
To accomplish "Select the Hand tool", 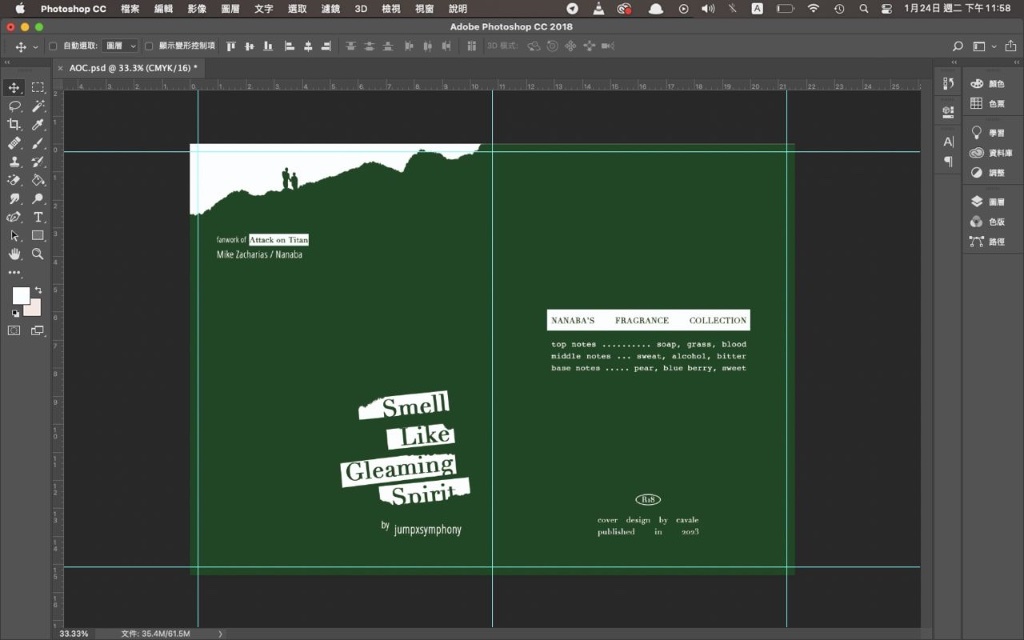I will (x=14, y=254).
